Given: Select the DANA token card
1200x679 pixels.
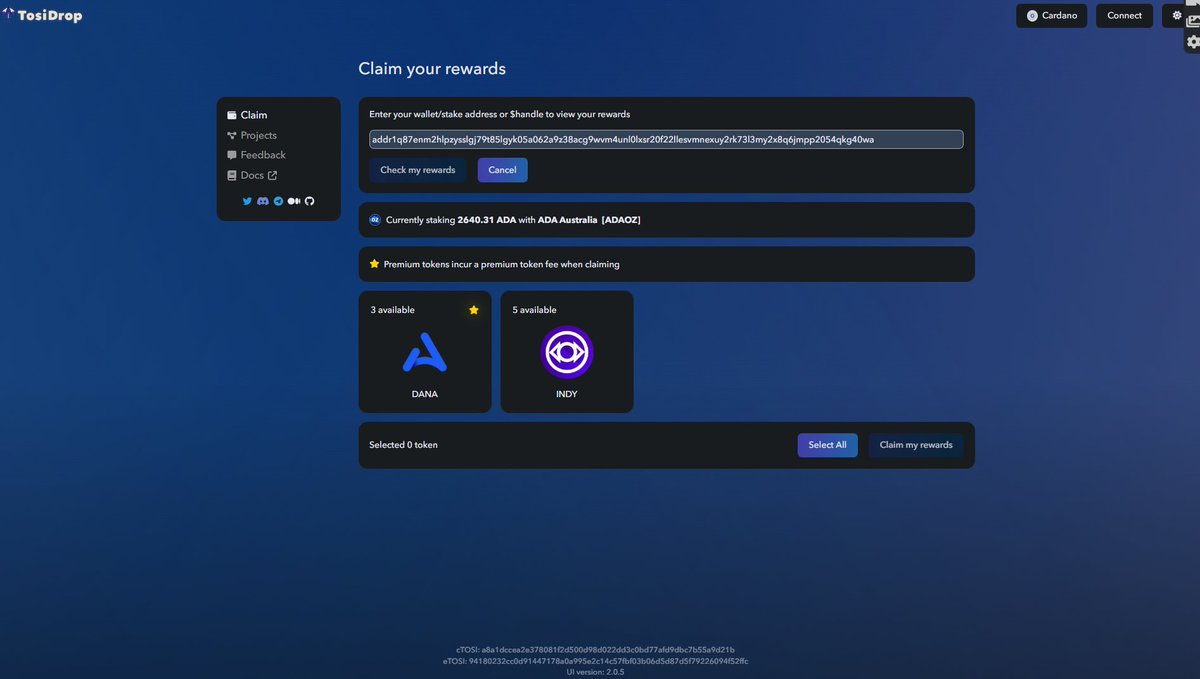Looking at the screenshot, I should pos(425,351).
